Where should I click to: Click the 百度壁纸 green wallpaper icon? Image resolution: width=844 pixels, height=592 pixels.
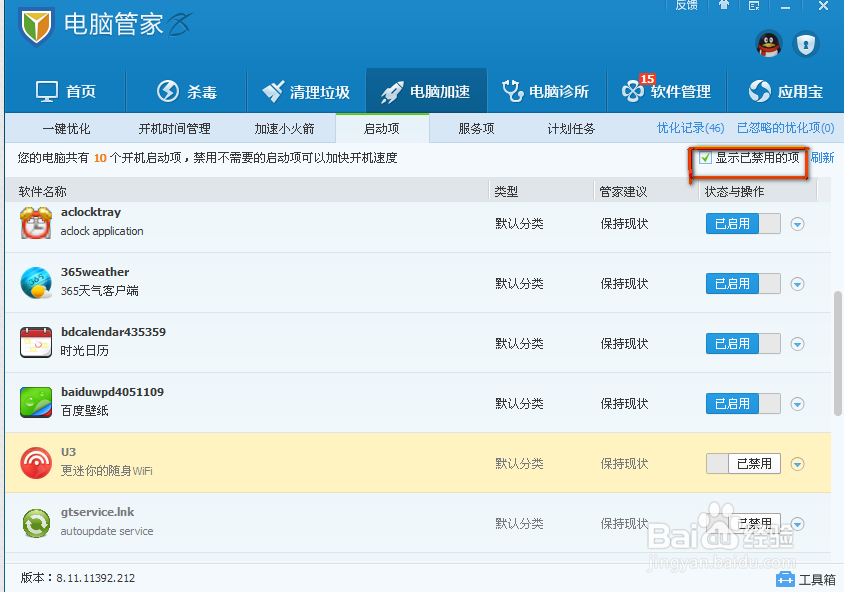pyautogui.click(x=36, y=403)
